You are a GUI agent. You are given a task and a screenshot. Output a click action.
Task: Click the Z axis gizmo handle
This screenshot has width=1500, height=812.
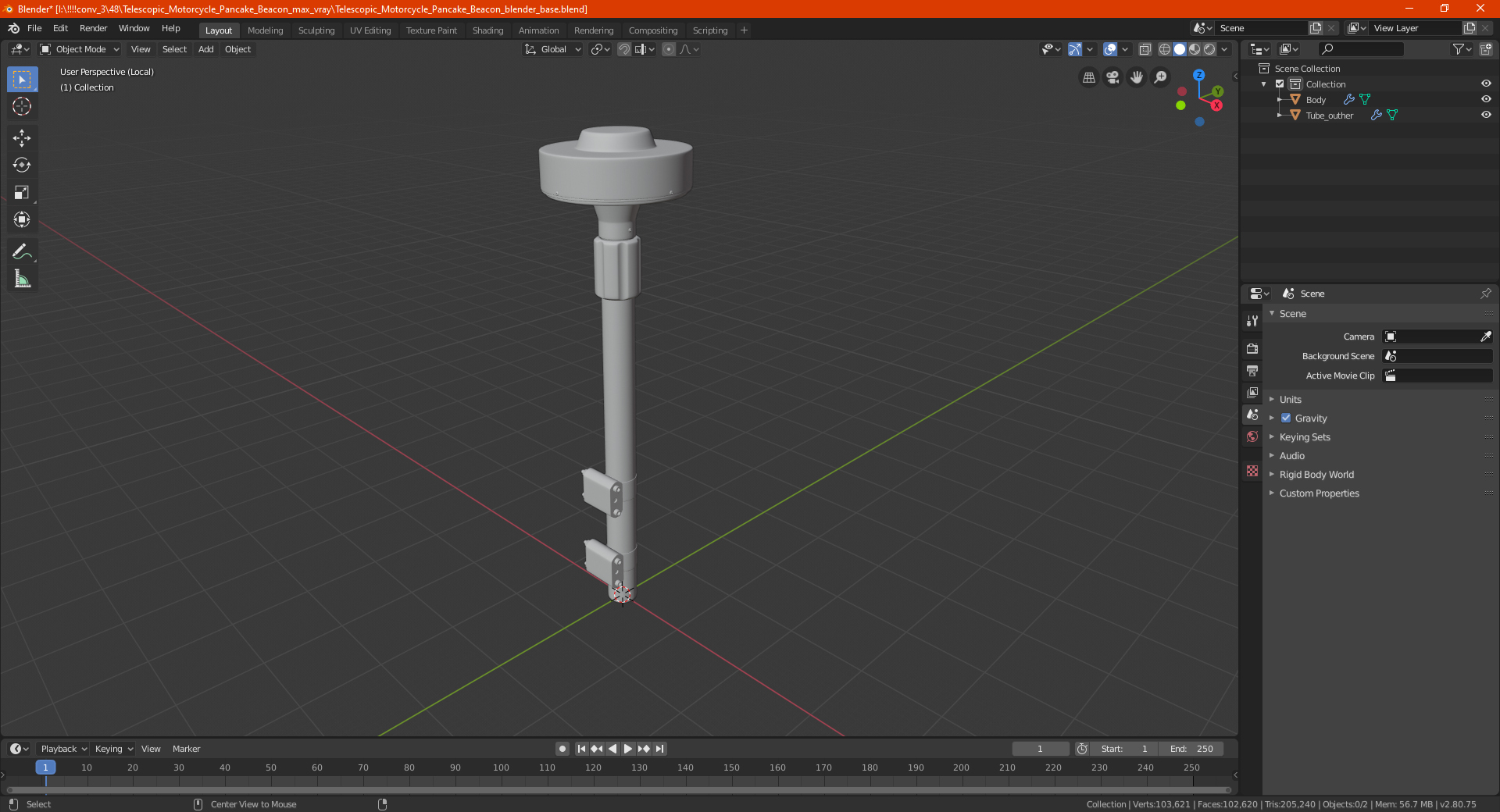pos(1198,75)
